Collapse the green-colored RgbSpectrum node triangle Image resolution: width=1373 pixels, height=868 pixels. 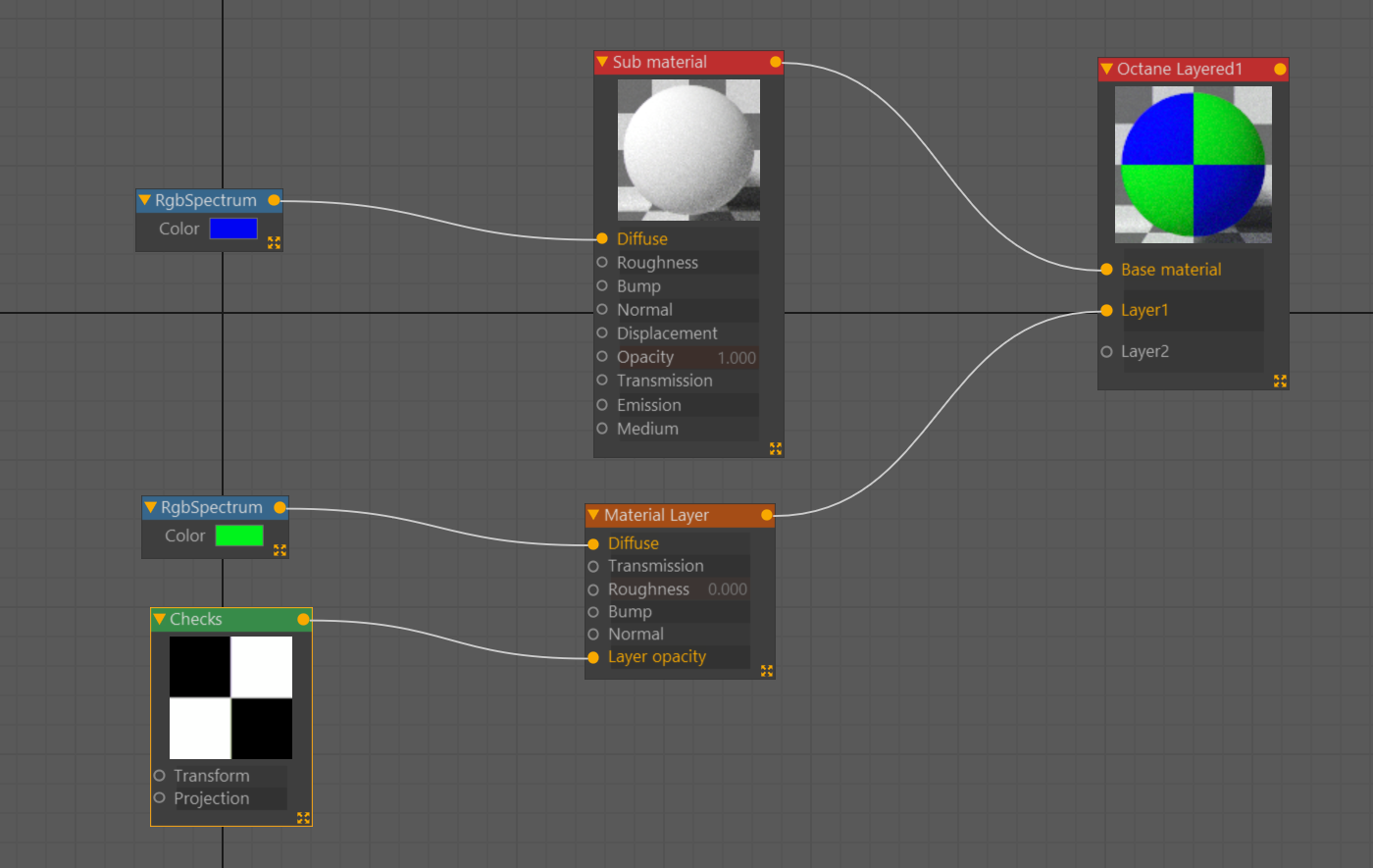(x=150, y=507)
